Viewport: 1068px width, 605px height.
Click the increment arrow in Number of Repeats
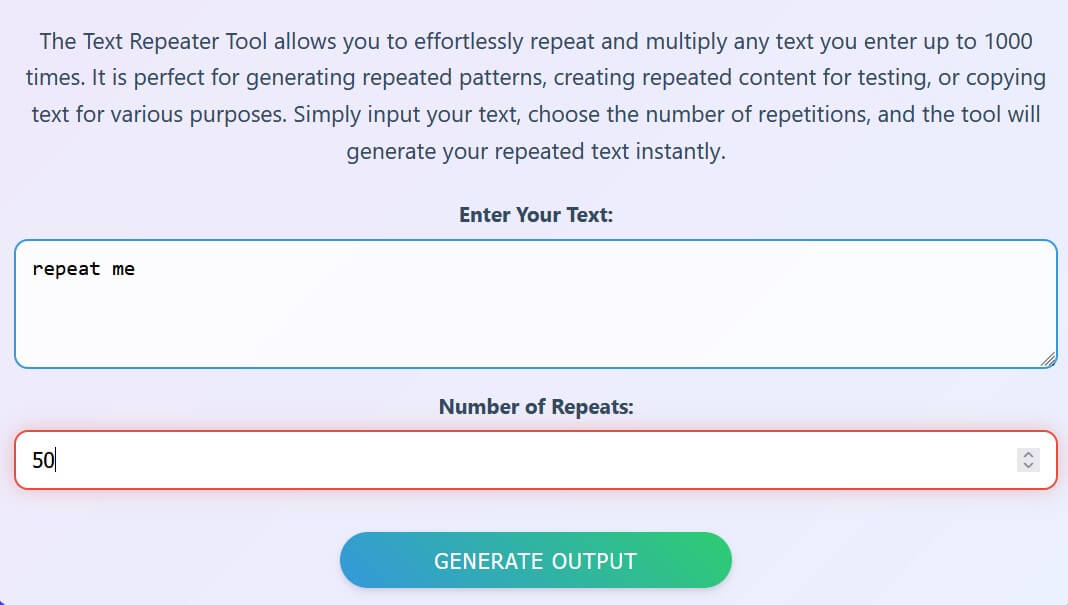1028,454
